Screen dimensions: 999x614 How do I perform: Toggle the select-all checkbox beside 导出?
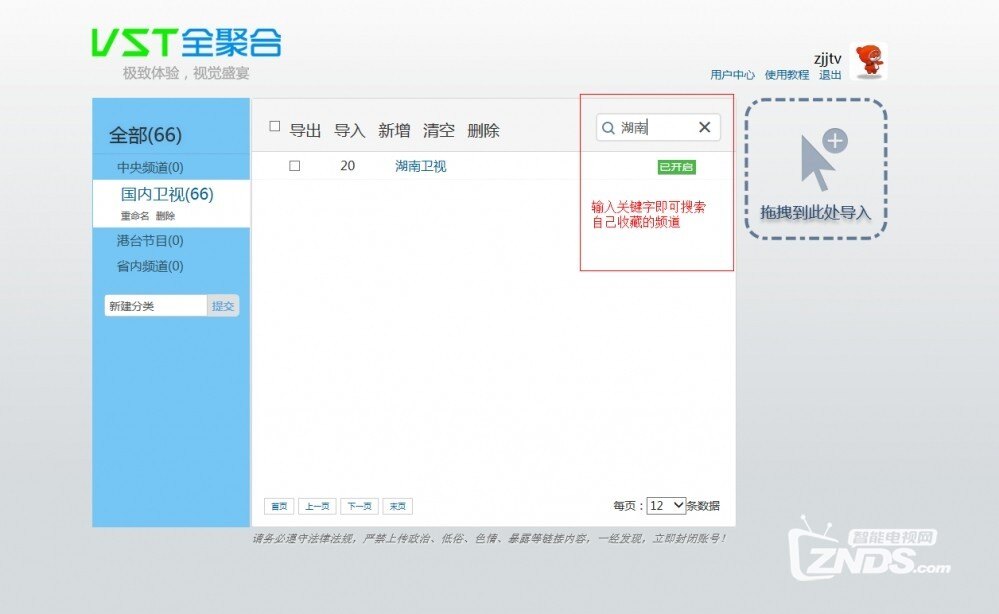tap(275, 127)
